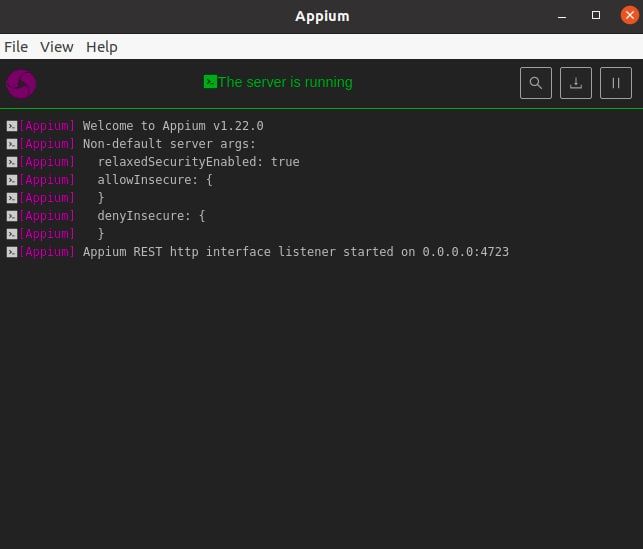
Task: Click the [Appium] tag on Welcome line
Action: 47,126
